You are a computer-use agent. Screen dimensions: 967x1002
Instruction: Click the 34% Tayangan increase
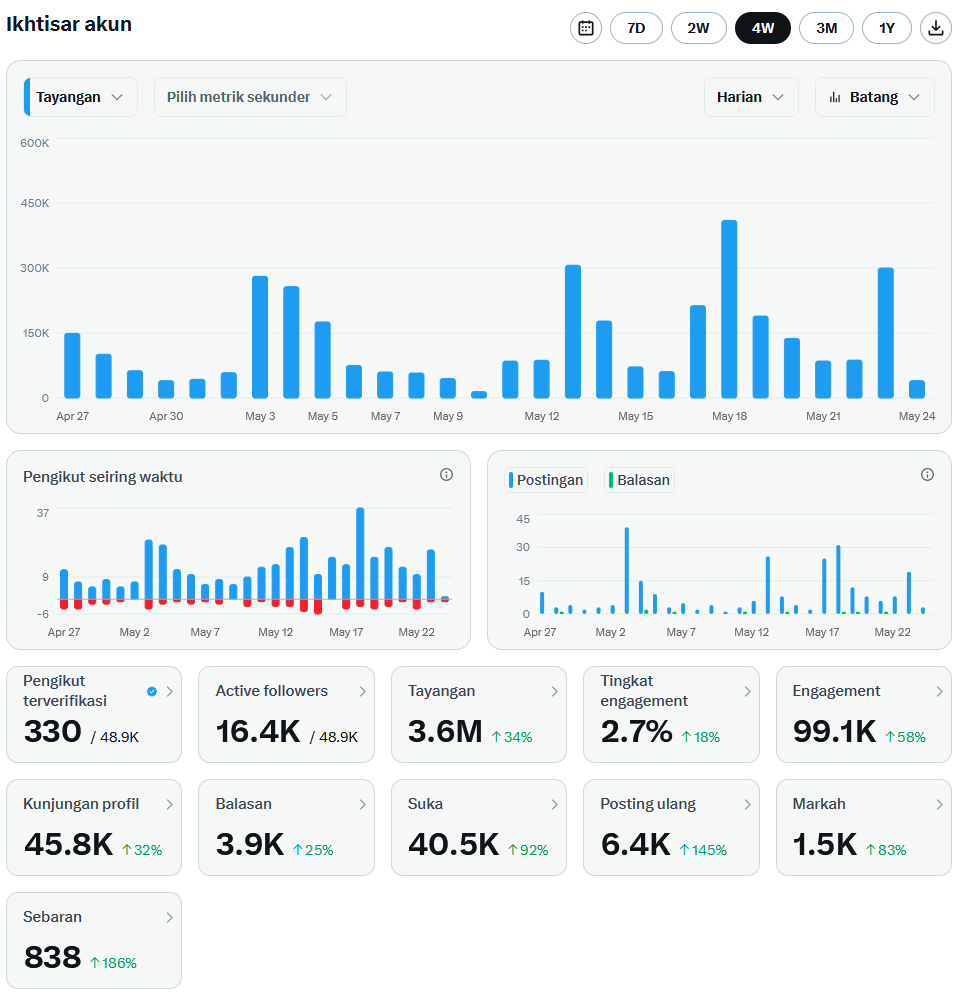(x=512, y=737)
